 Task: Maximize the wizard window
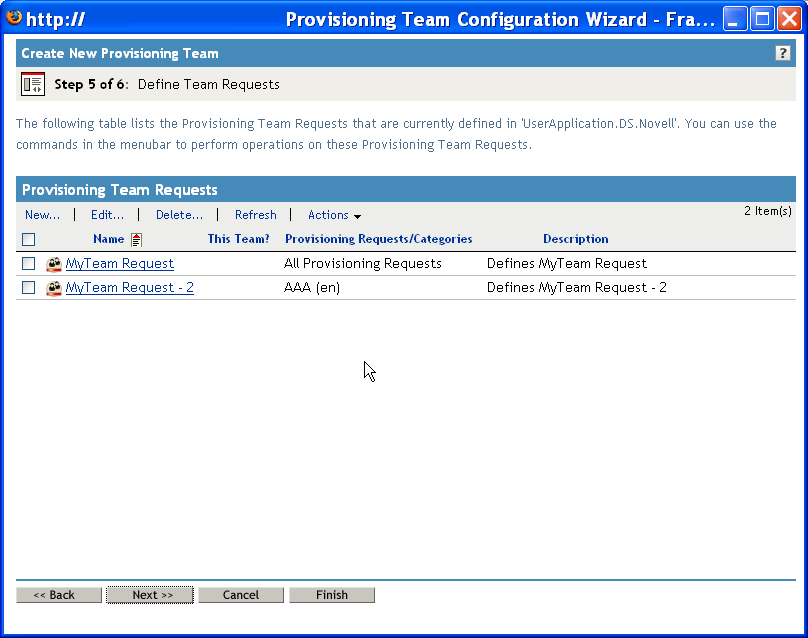tap(762, 19)
